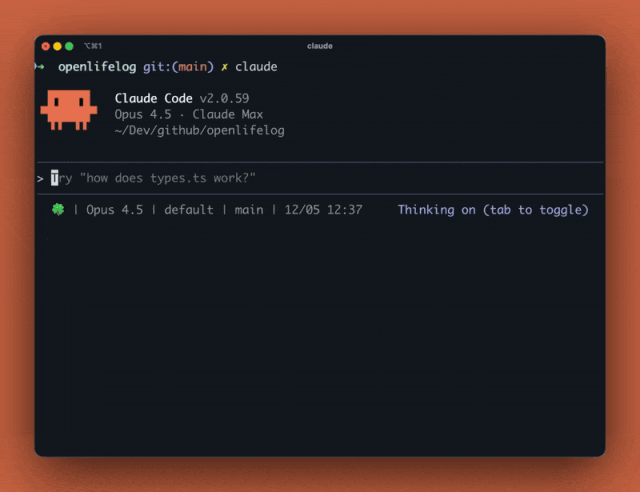This screenshot has width=640, height=492.
Task: Click the Claude Code pixel mascot logo
Action: (68, 110)
